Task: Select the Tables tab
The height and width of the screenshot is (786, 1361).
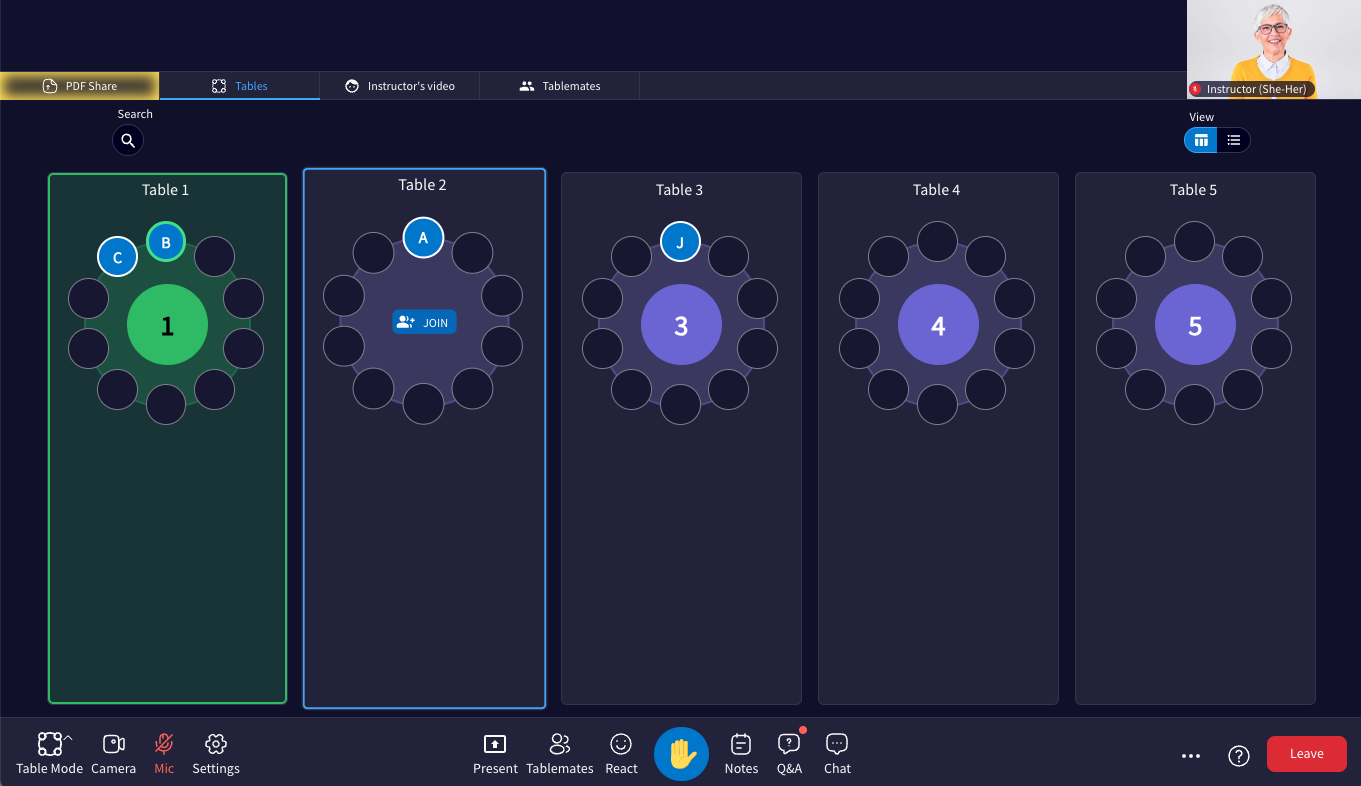Action: [240, 86]
